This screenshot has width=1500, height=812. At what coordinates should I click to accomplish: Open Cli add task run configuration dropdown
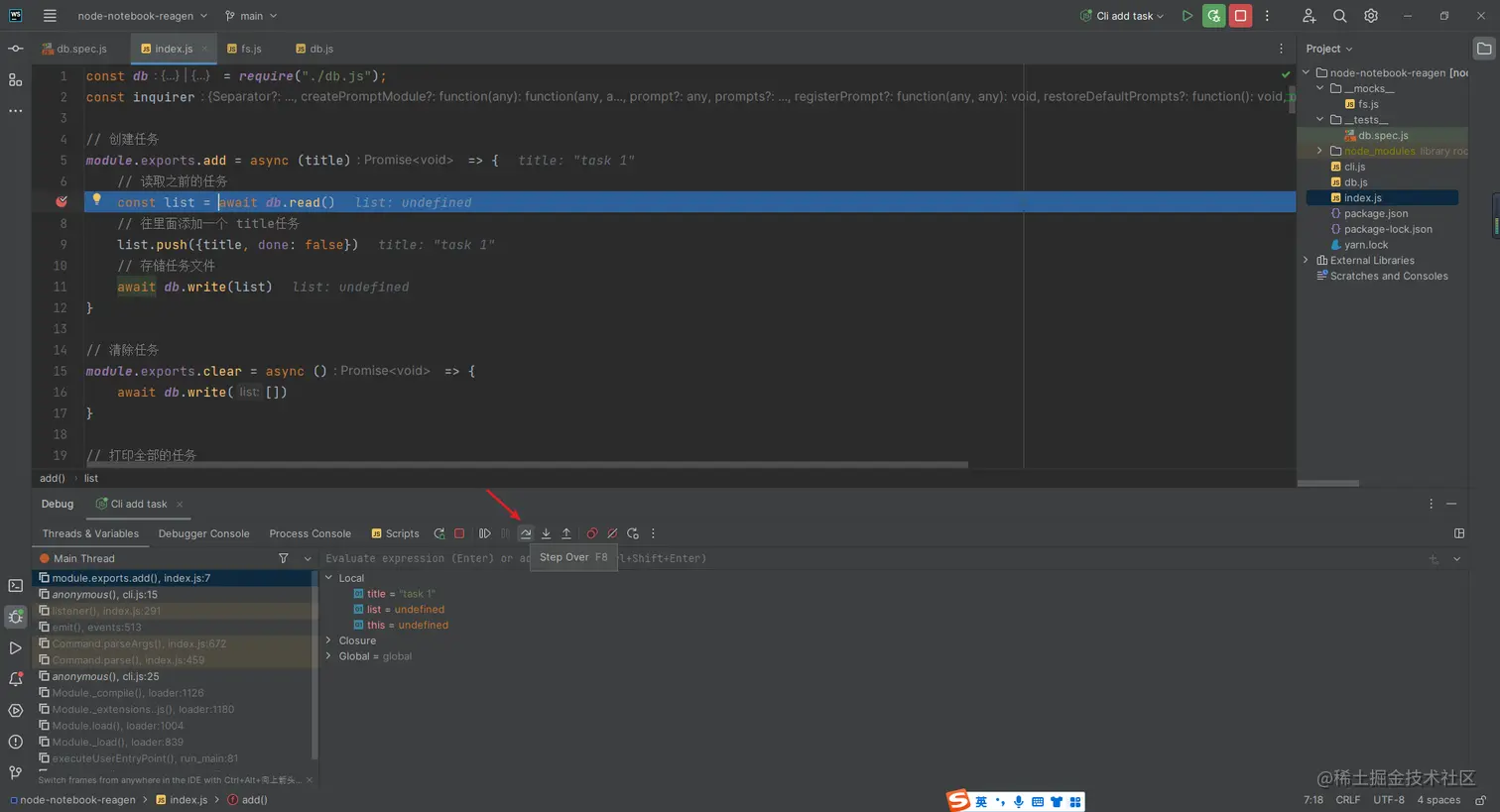1122,16
